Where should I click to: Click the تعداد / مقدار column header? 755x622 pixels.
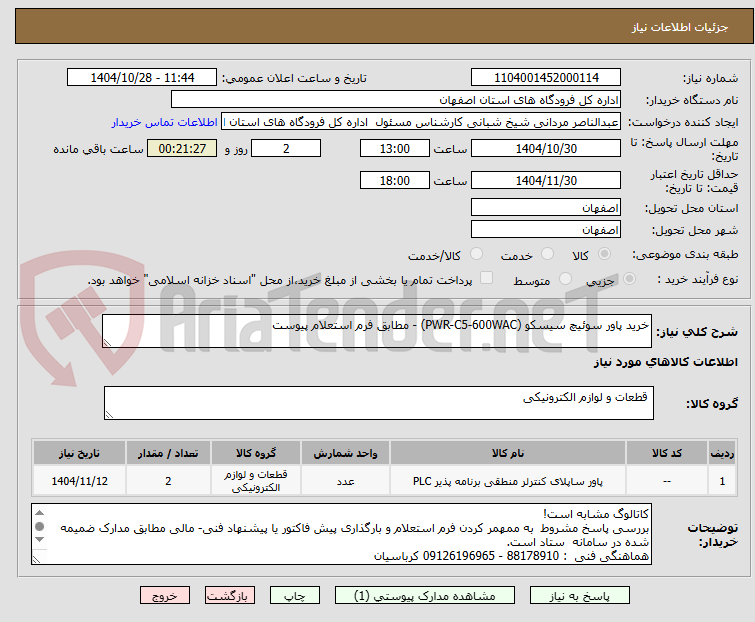pyautogui.click(x=168, y=453)
